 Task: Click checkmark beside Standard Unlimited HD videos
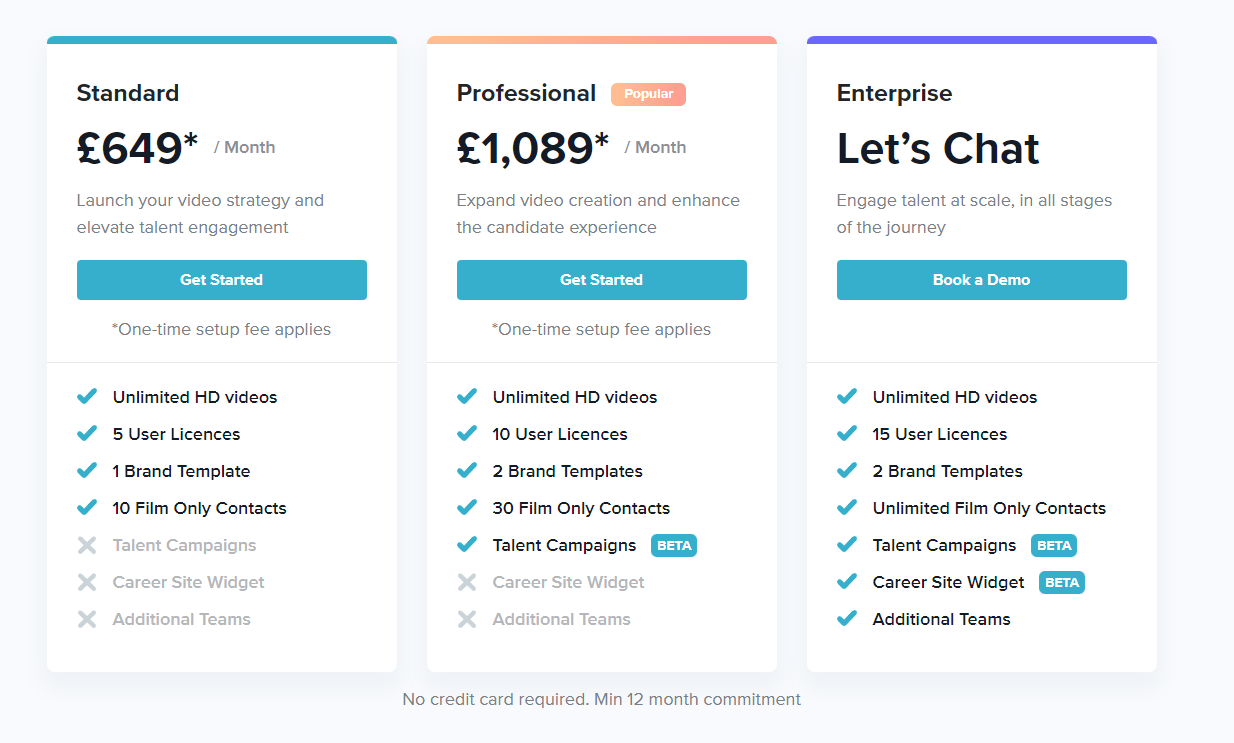pyautogui.click(x=87, y=397)
